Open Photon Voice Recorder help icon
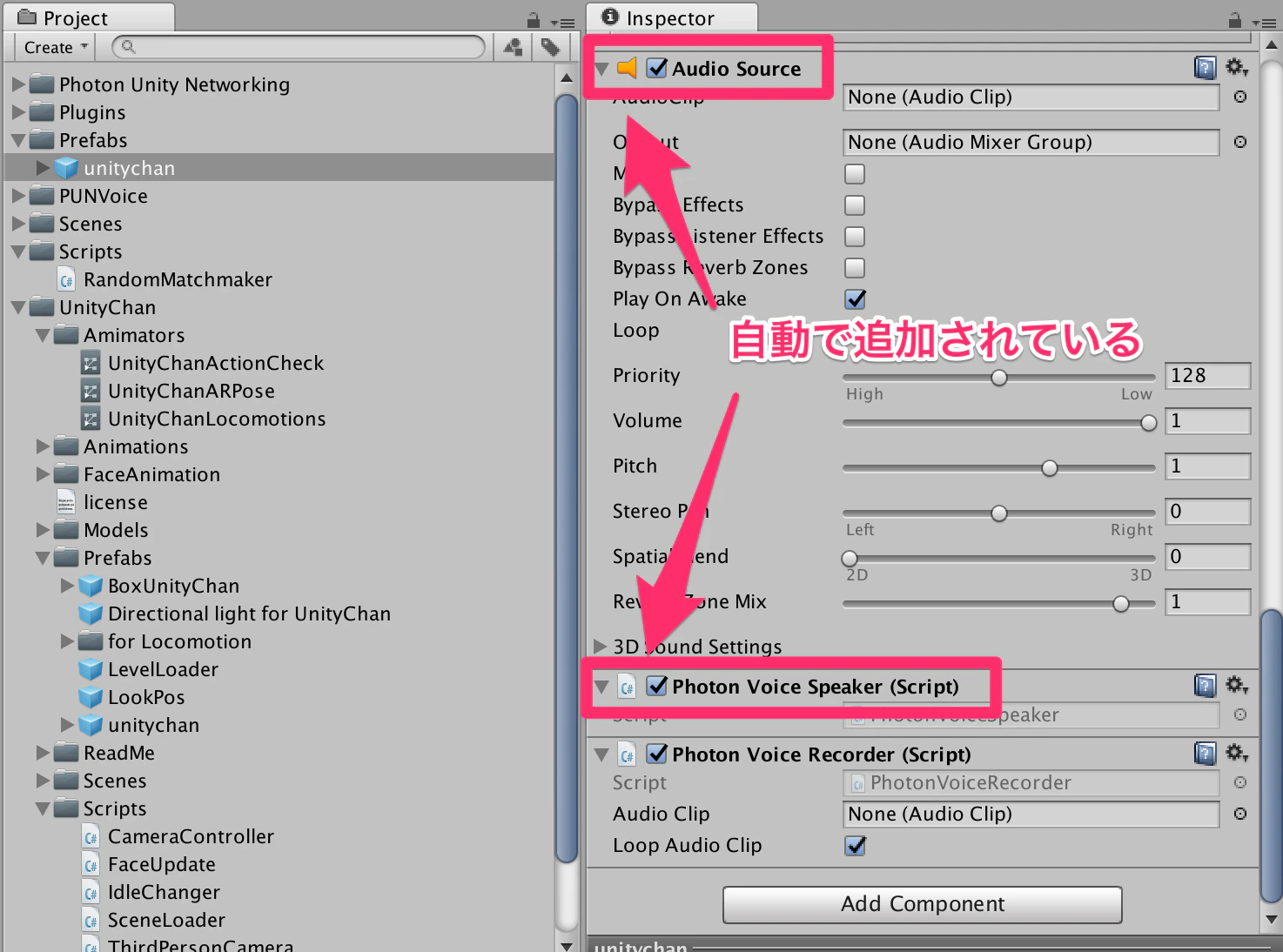Viewport: 1283px width, 952px height. tap(1206, 754)
